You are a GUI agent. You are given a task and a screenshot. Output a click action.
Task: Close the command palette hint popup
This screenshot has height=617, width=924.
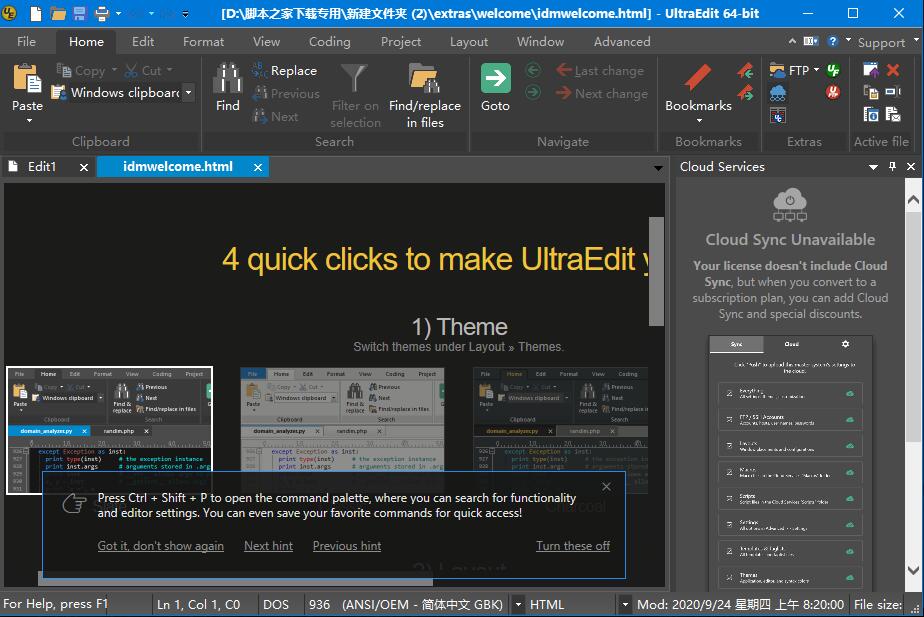click(x=606, y=486)
